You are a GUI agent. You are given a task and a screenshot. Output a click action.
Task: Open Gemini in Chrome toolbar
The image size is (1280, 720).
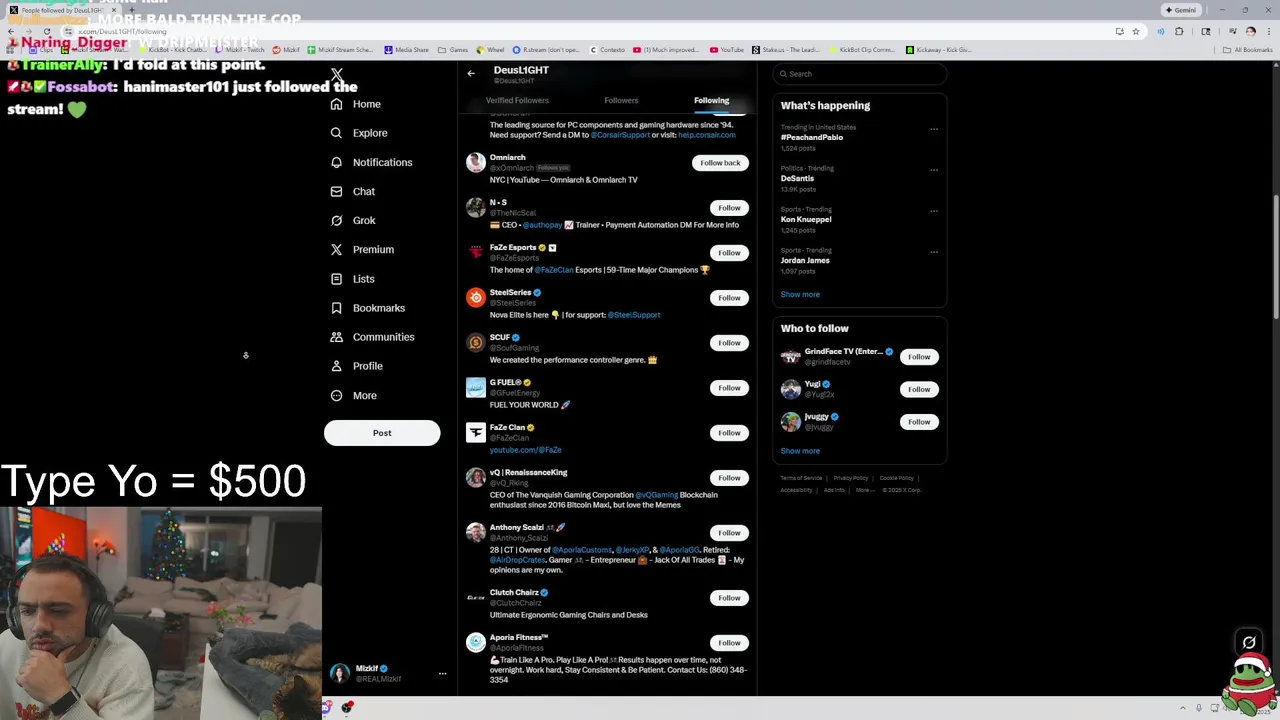[x=1181, y=10]
